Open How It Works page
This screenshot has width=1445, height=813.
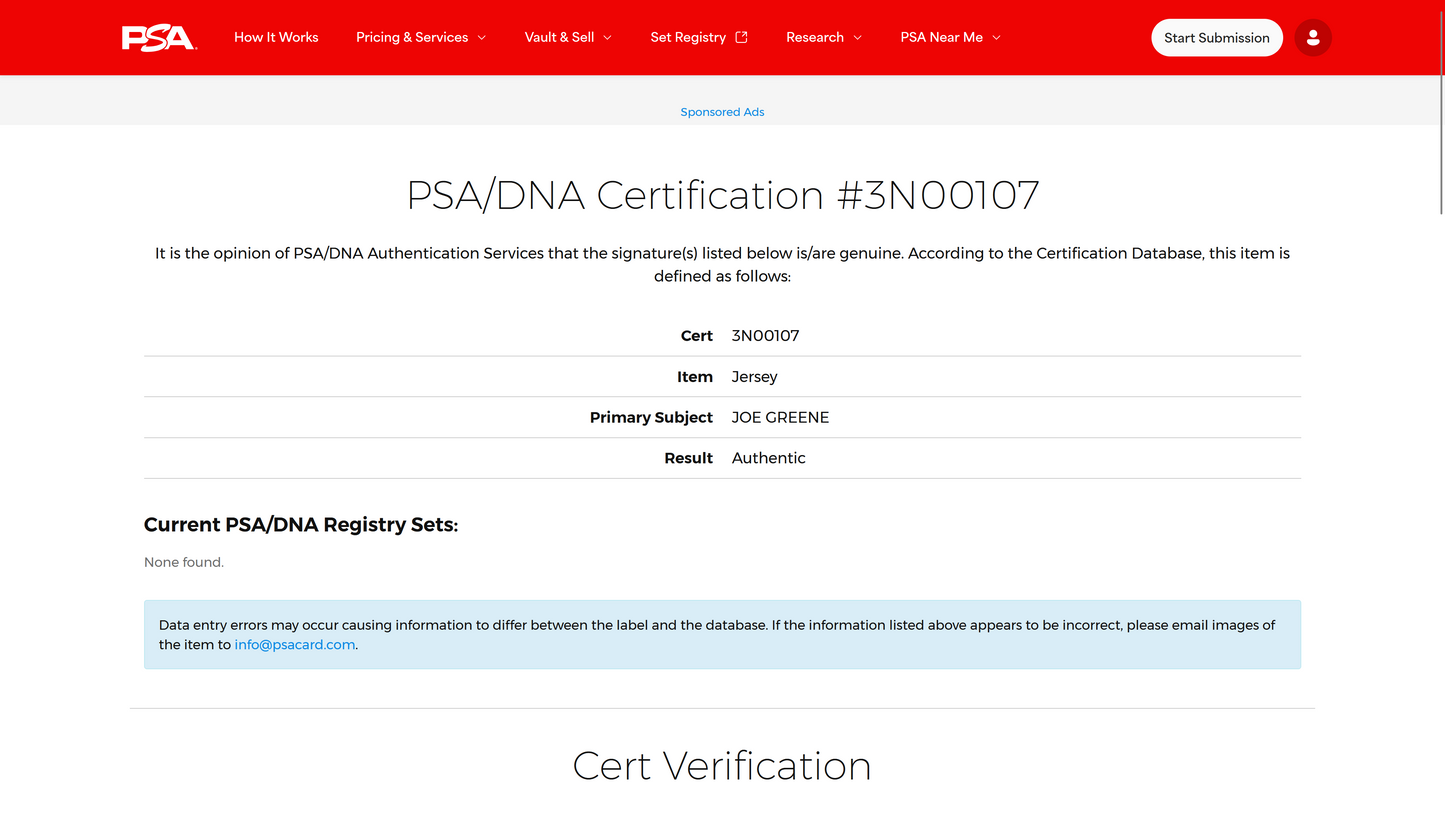tap(276, 37)
